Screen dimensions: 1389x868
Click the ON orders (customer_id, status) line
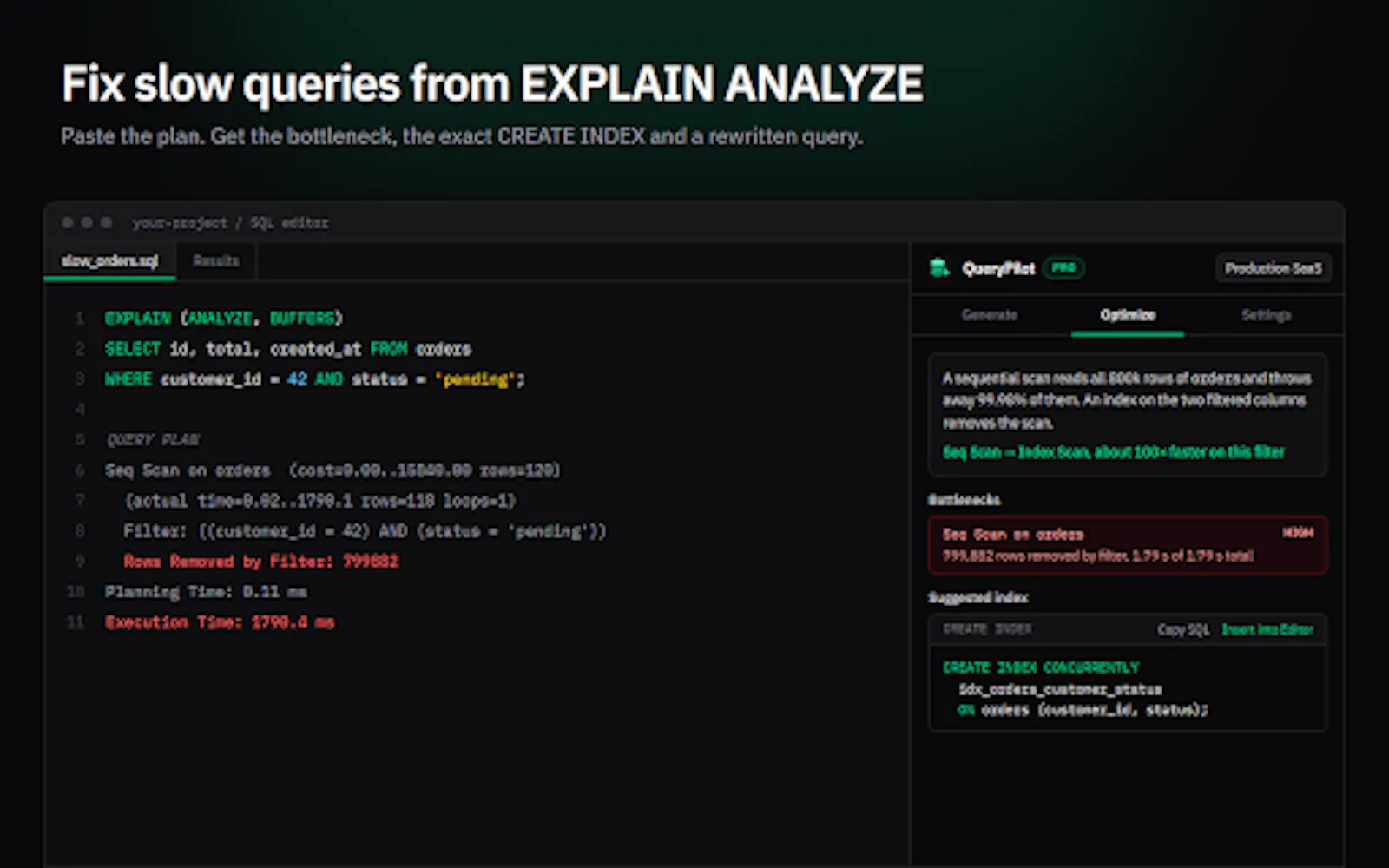click(x=1082, y=710)
